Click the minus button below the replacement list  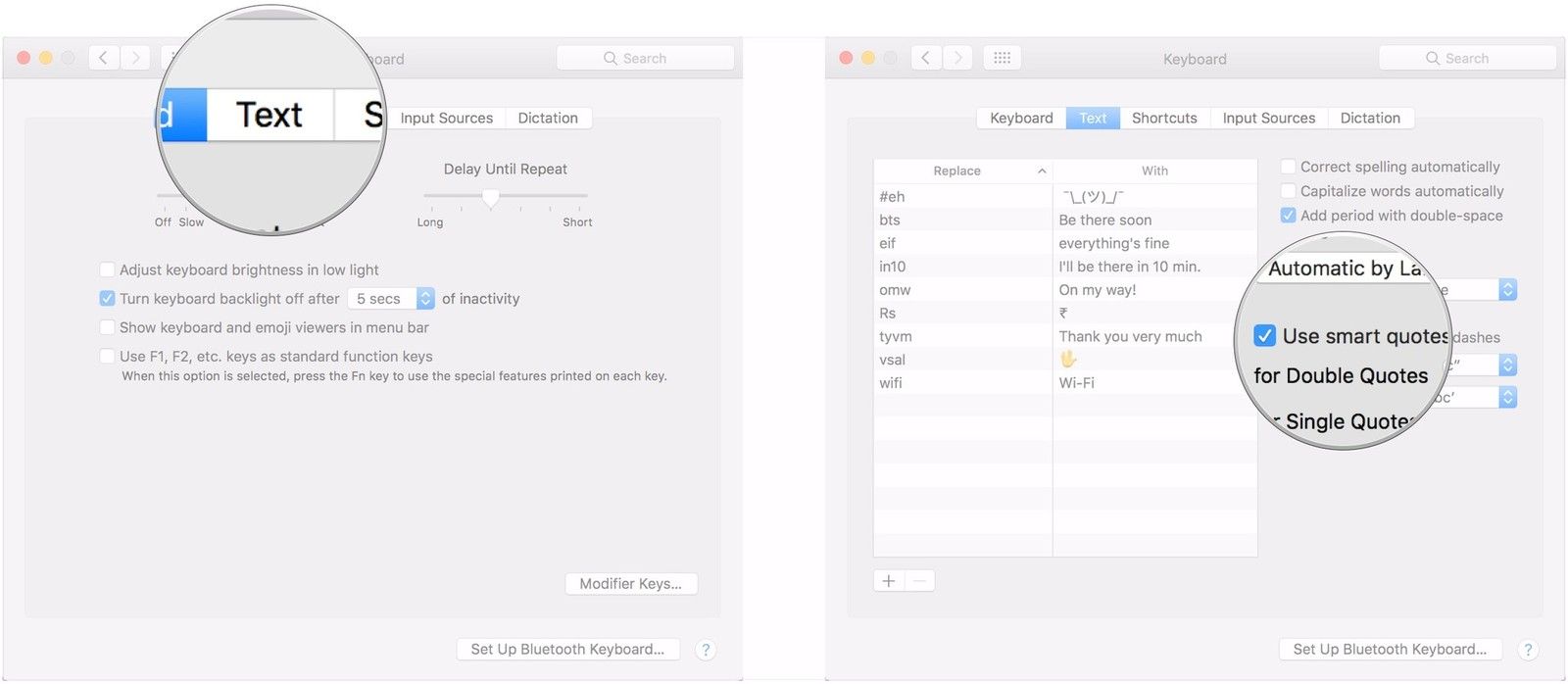pyautogui.click(x=919, y=581)
